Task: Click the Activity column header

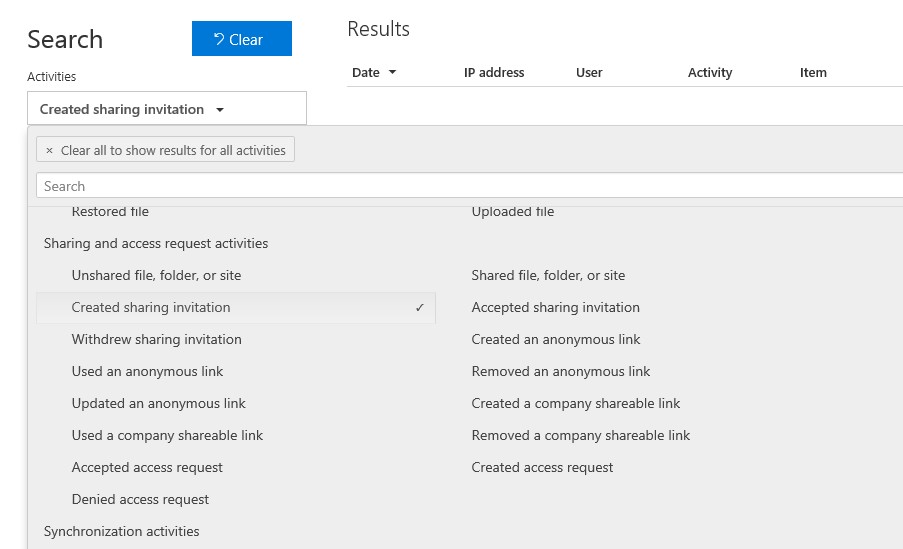Action: (710, 73)
